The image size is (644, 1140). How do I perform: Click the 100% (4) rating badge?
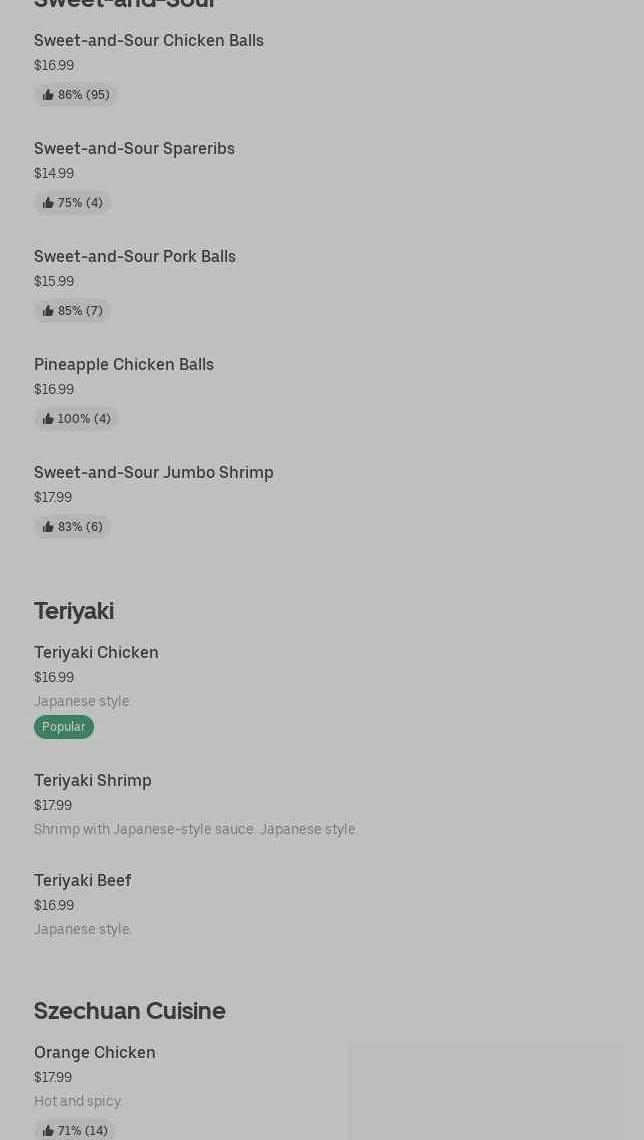[x=76, y=419]
